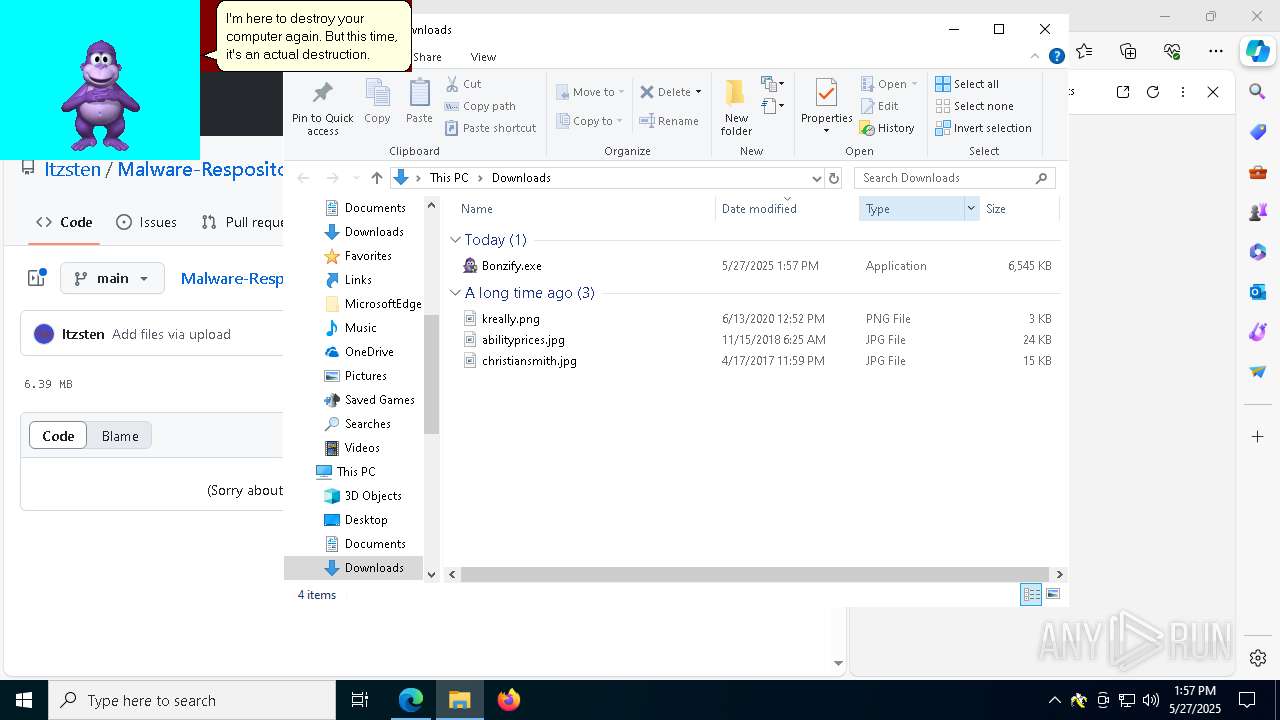
Task: Switch to large icons view layout
Action: (1052, 595)
